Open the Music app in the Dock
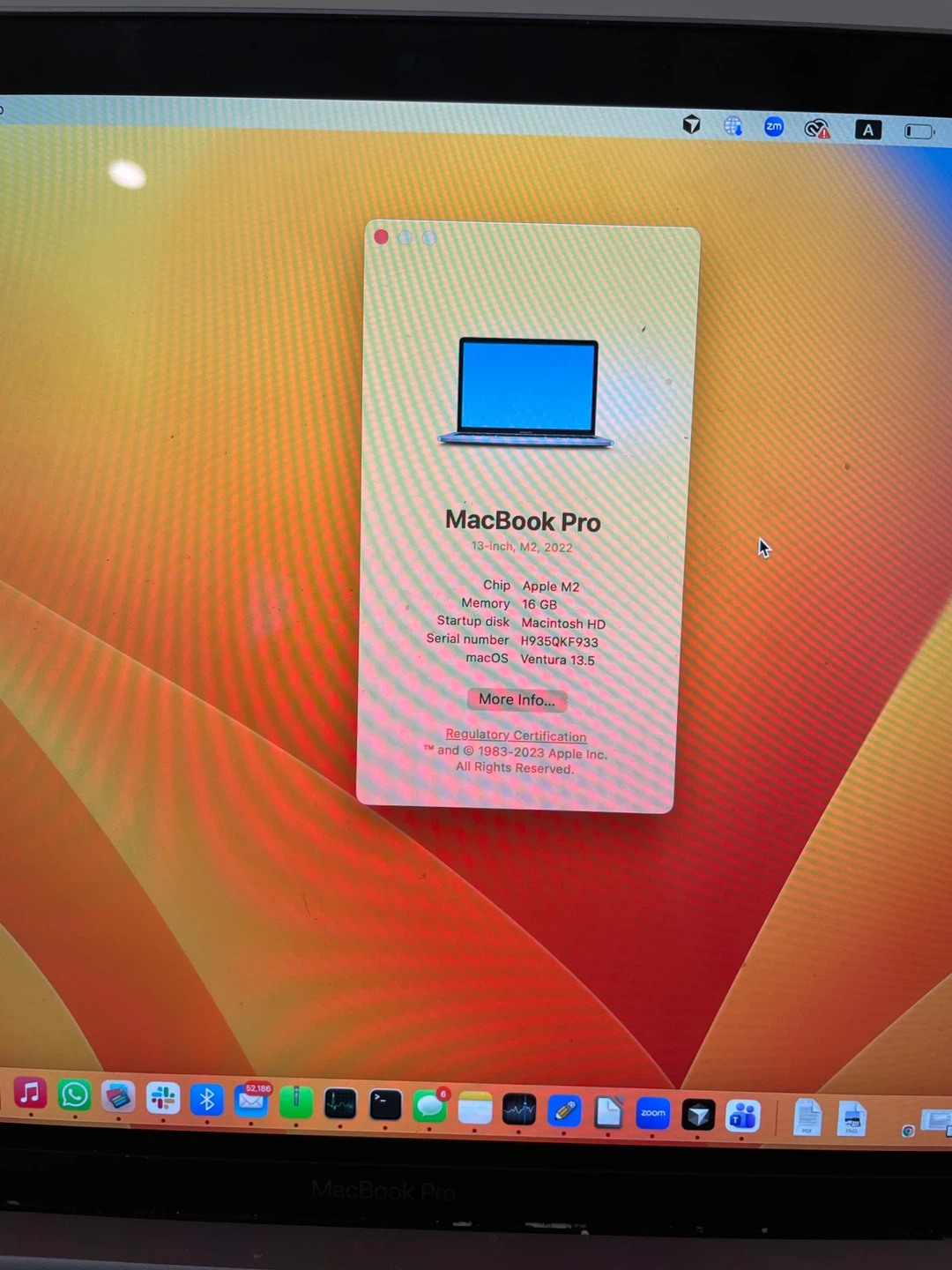 [x=30, y=1094]
